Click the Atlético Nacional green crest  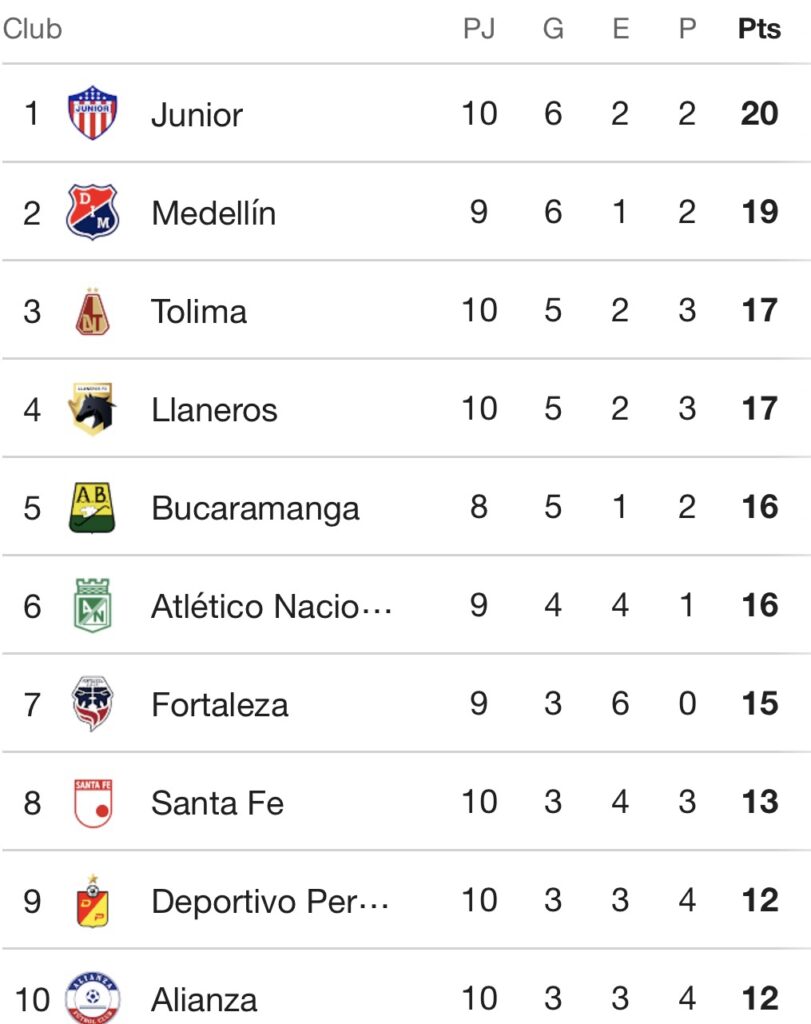92,605
